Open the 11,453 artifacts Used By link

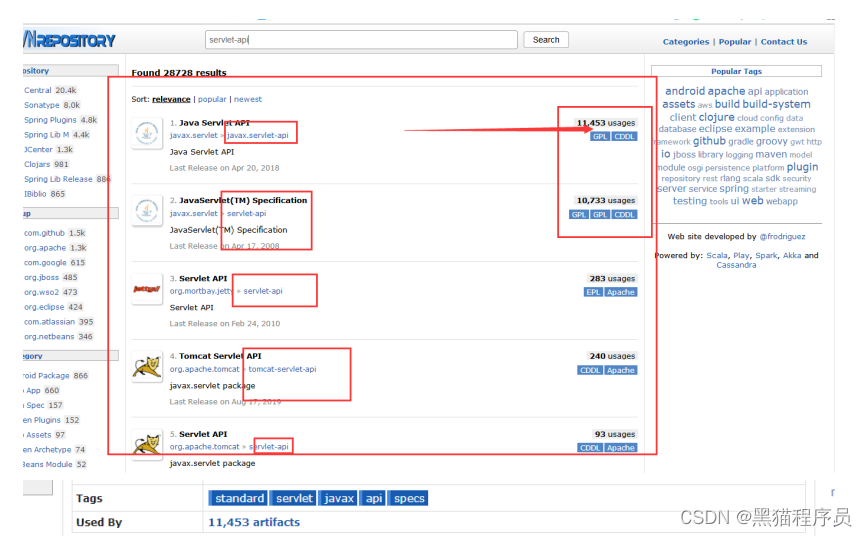(254, 522)
